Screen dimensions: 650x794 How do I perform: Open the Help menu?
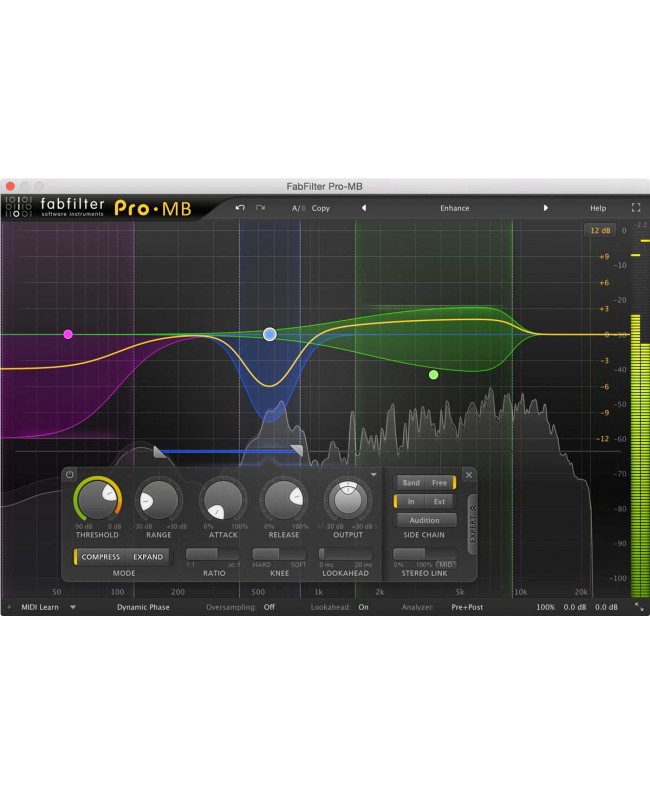[x=598, y=208]
